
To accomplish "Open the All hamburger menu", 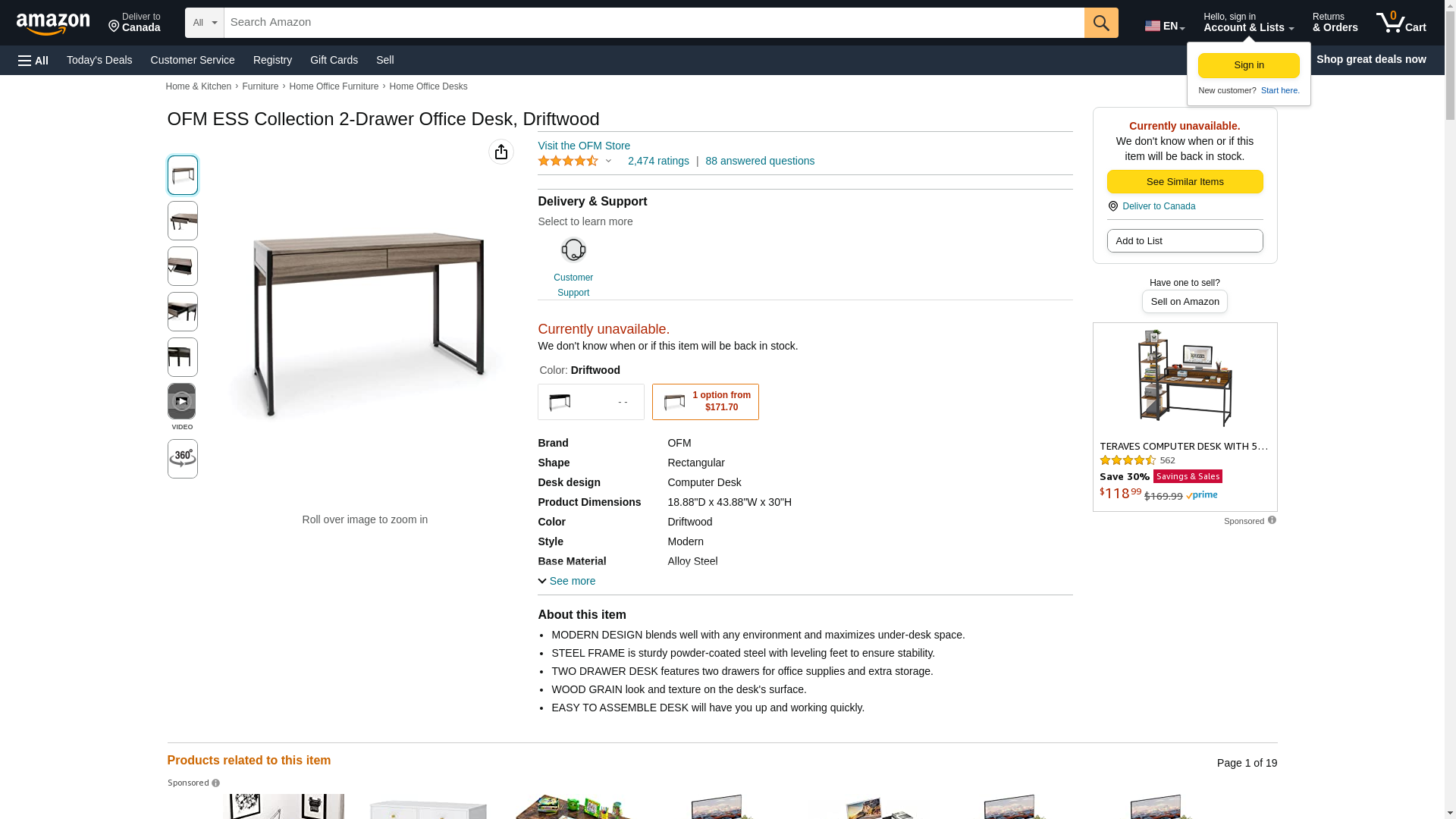I will coord(33,60).
